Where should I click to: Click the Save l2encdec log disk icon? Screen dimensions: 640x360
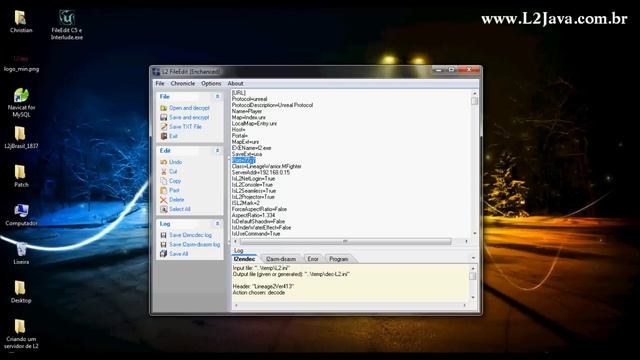coord(164,235)
